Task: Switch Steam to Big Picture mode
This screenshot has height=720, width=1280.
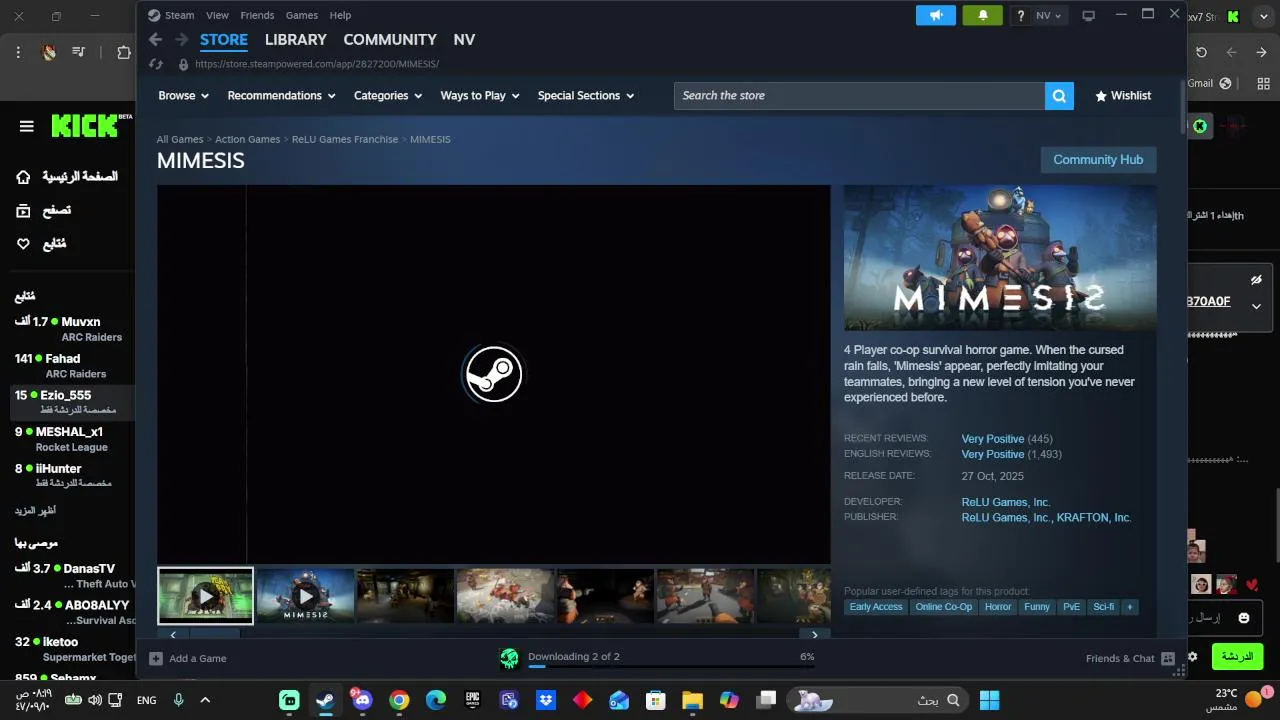Action: 1089,15
